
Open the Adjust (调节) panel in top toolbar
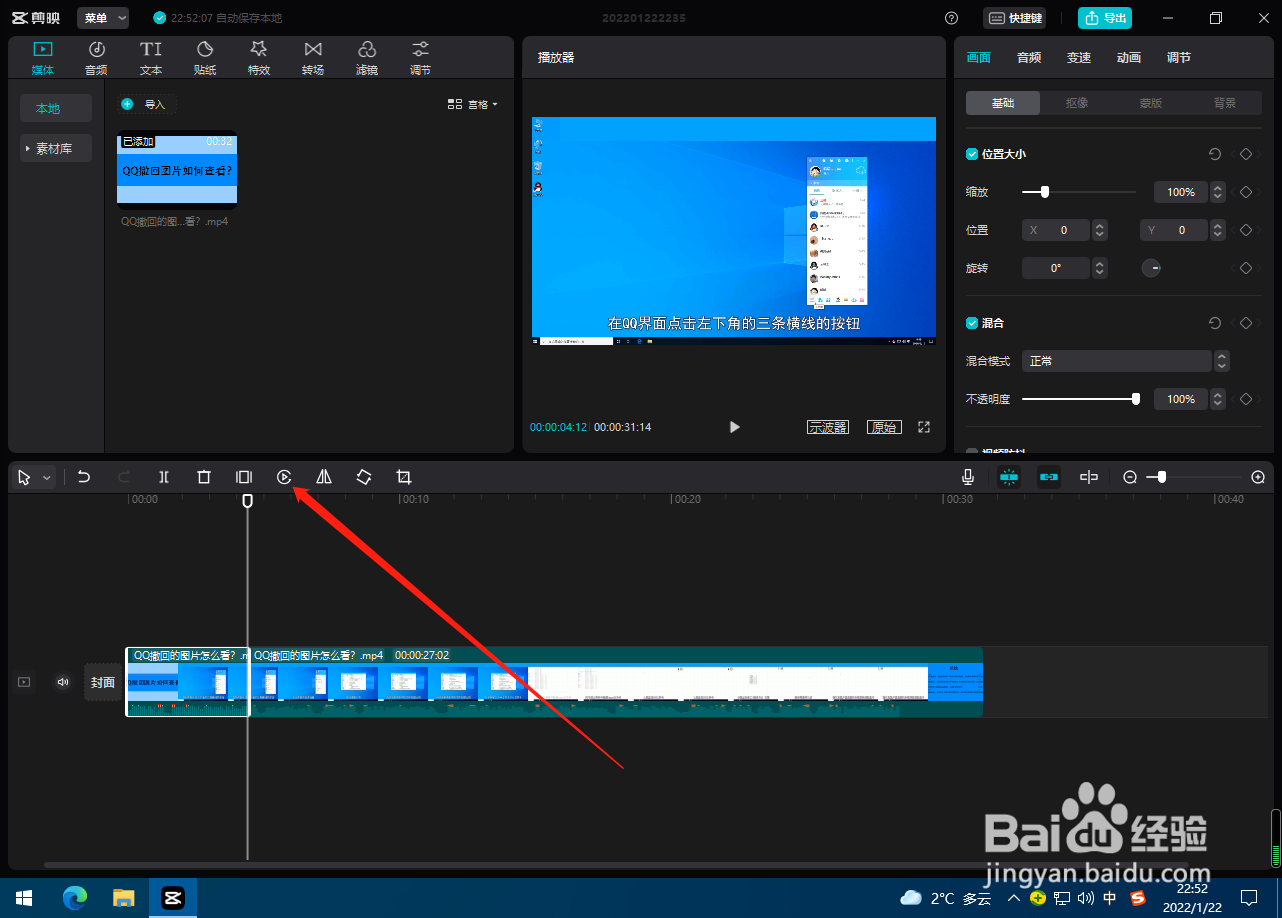(x=421, y=58)
